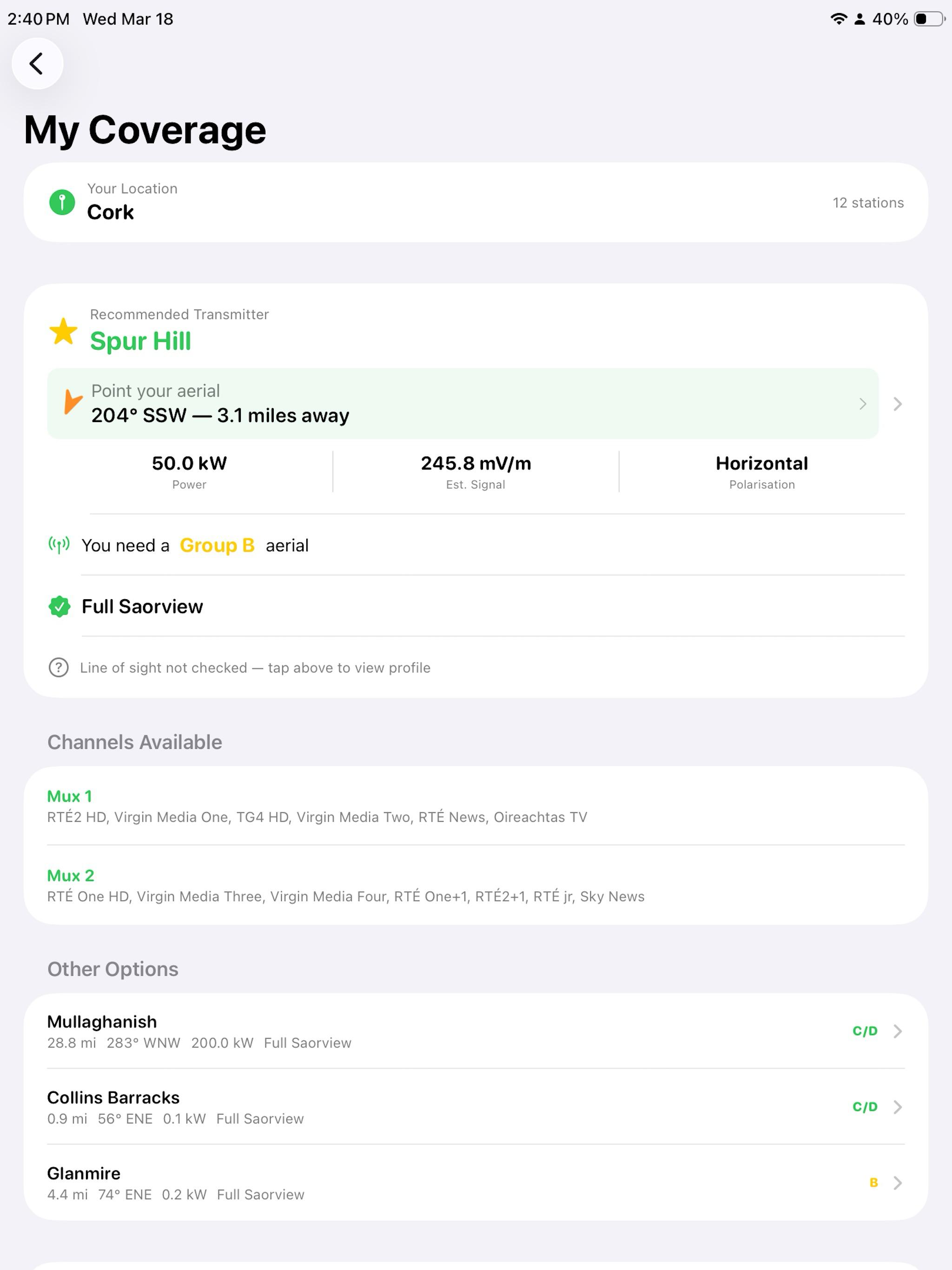This screenshot has height=1270, width=952.
Task: Tap the Spur Hill transmitter name
Action: pos(141,341)
